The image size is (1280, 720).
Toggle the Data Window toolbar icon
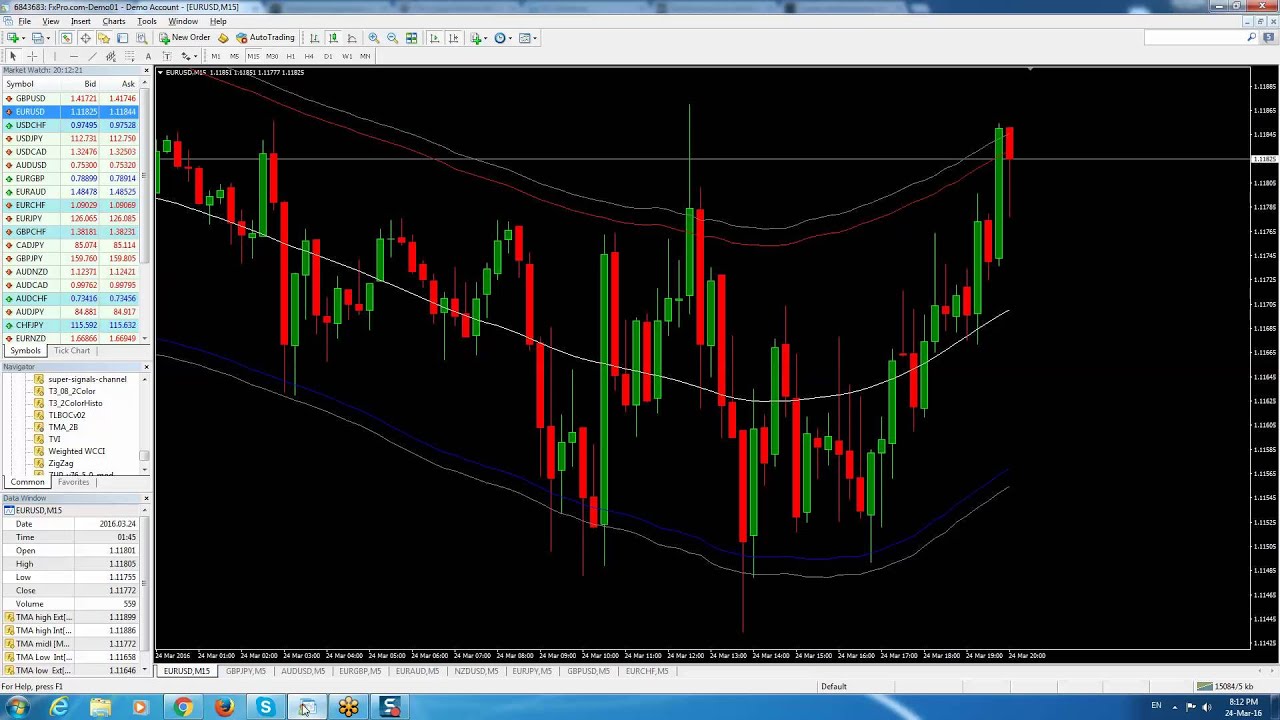pos(85,38)
